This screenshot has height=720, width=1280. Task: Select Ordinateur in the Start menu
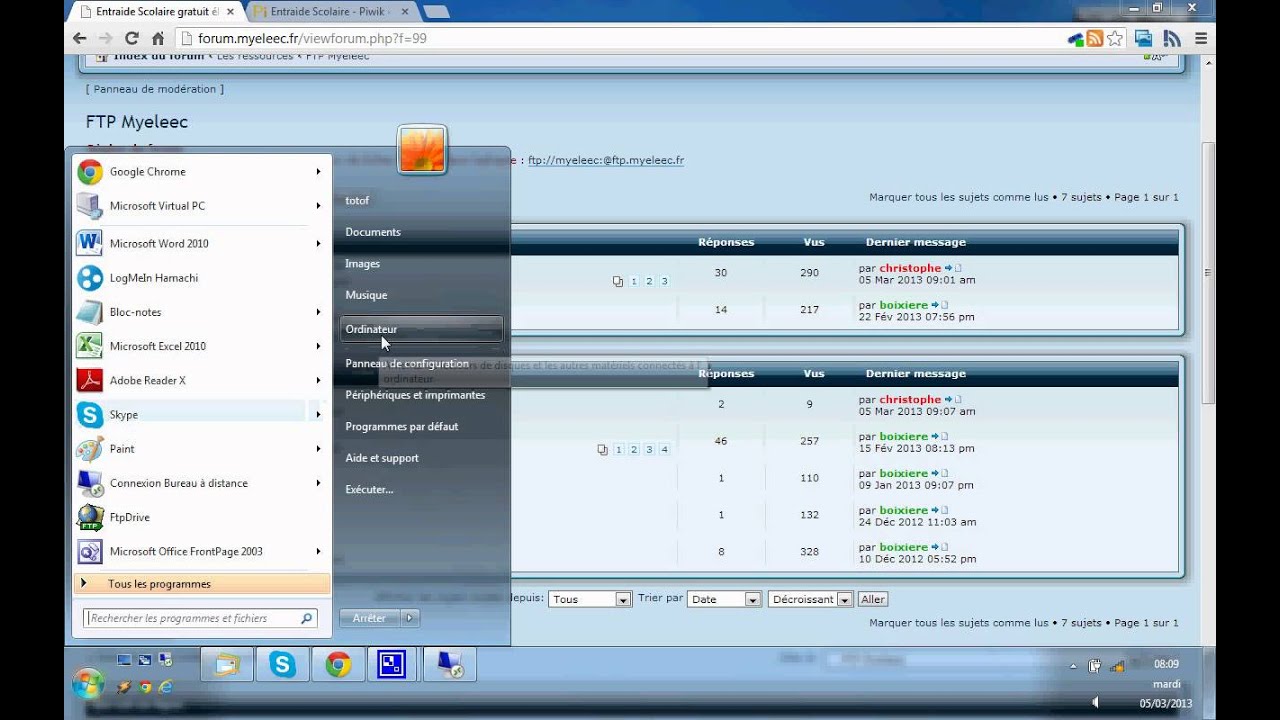coord(421,329)
